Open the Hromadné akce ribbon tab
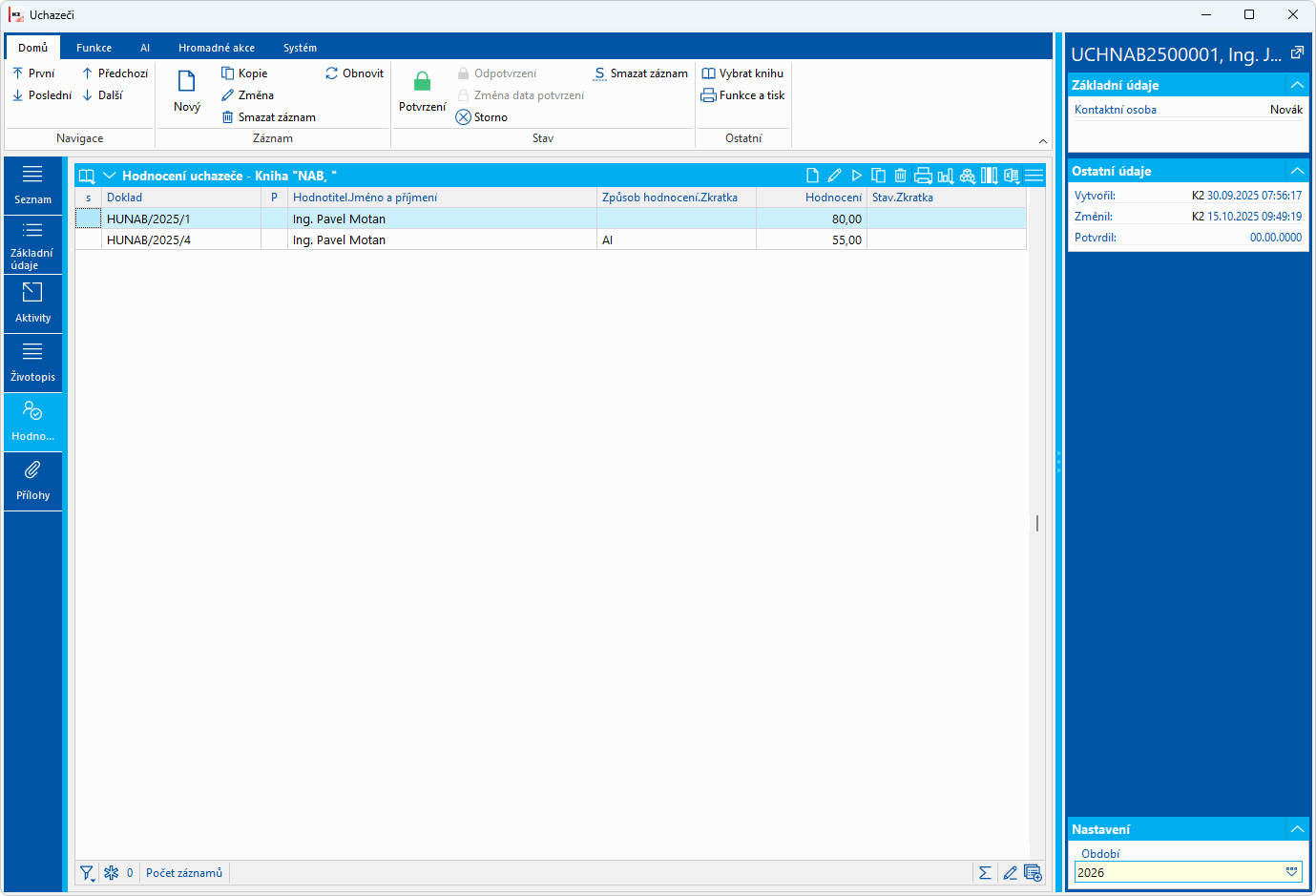 pos(217,48)
